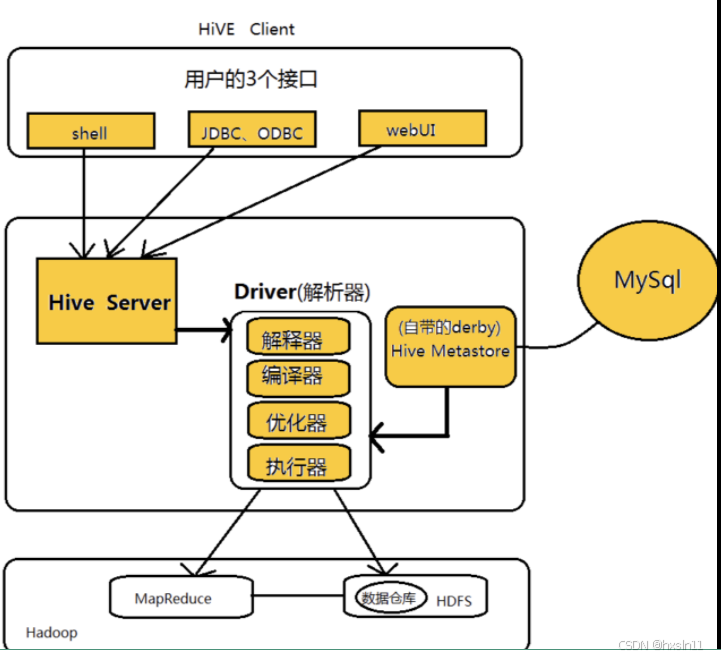
Task: Click the Hive Server block
Action: [107, 301]
